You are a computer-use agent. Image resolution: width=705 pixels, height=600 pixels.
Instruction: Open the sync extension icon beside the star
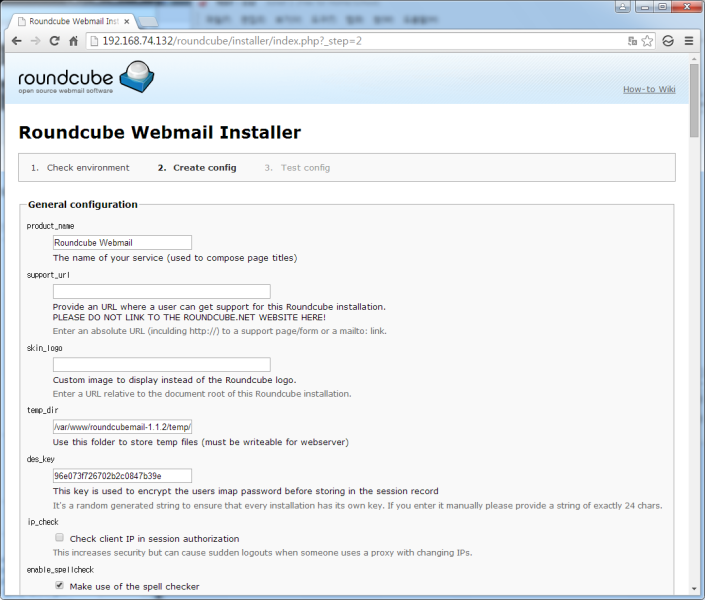point(668,41)
